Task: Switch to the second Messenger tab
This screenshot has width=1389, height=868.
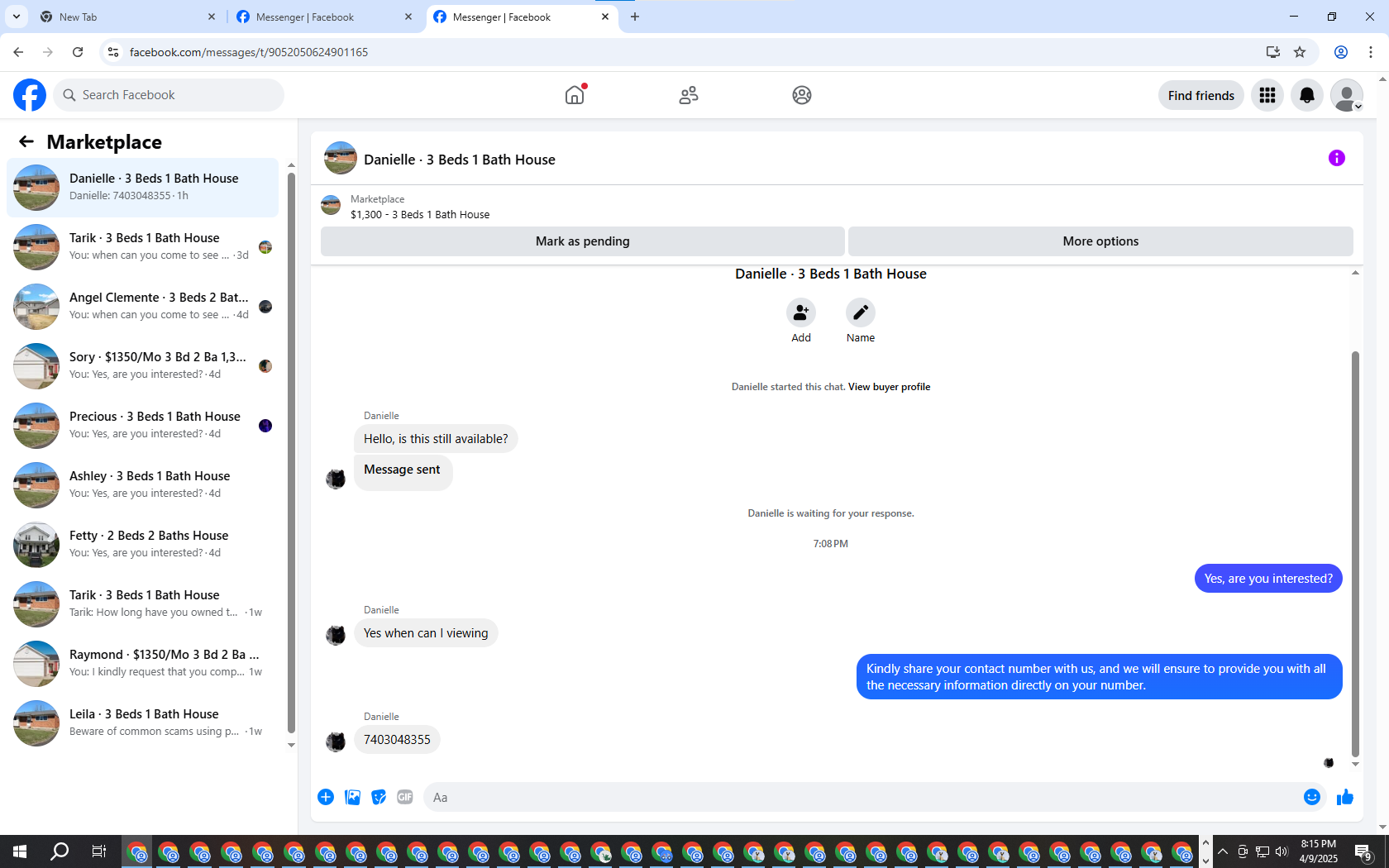Action: pos(521,17)
